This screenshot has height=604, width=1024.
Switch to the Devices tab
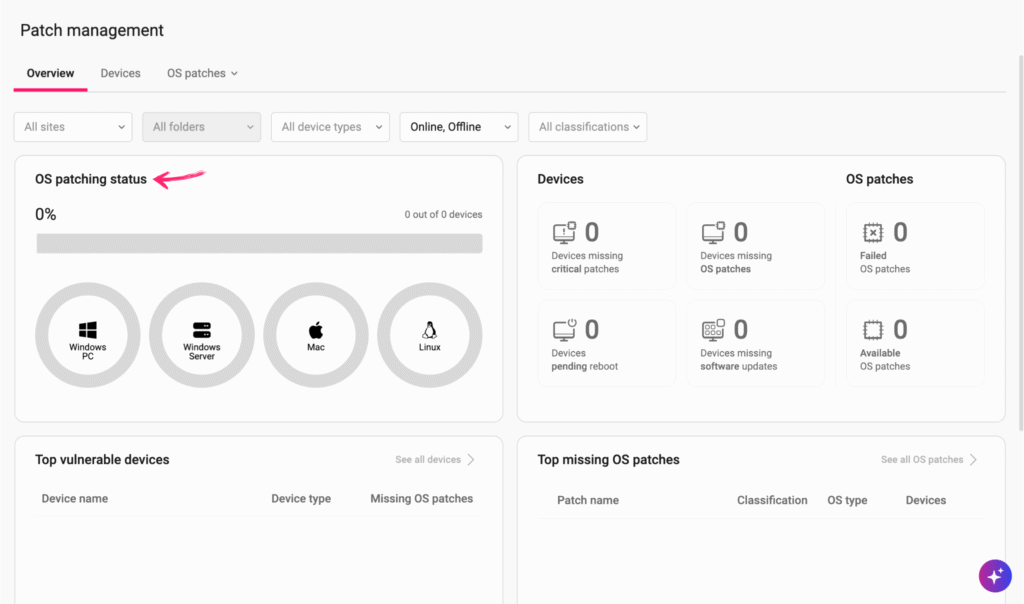(120, 73)
